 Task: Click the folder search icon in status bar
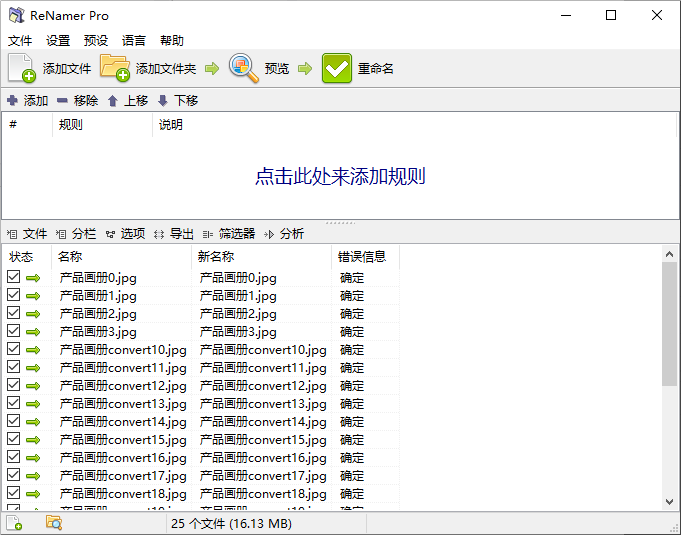(x=54, y=522)
